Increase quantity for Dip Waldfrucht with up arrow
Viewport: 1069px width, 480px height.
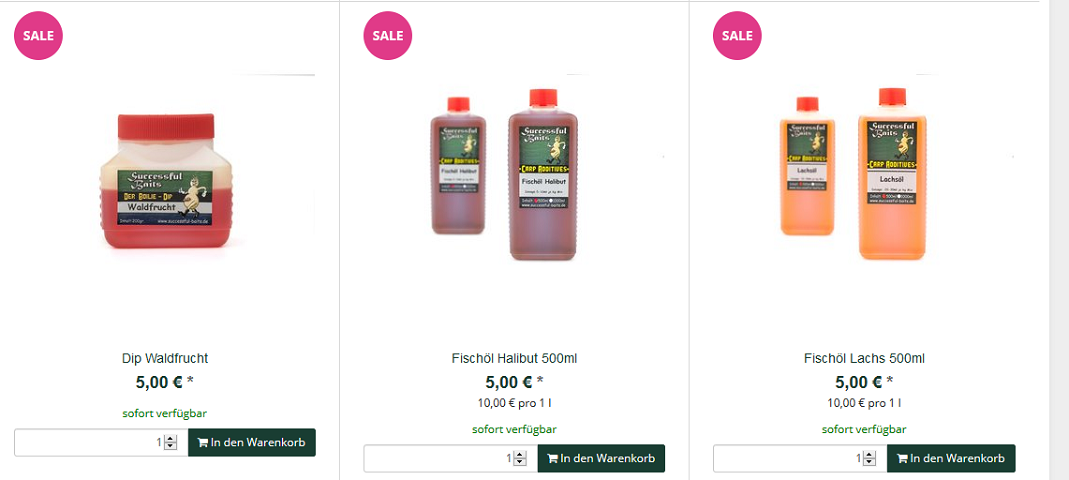(170, 438)
